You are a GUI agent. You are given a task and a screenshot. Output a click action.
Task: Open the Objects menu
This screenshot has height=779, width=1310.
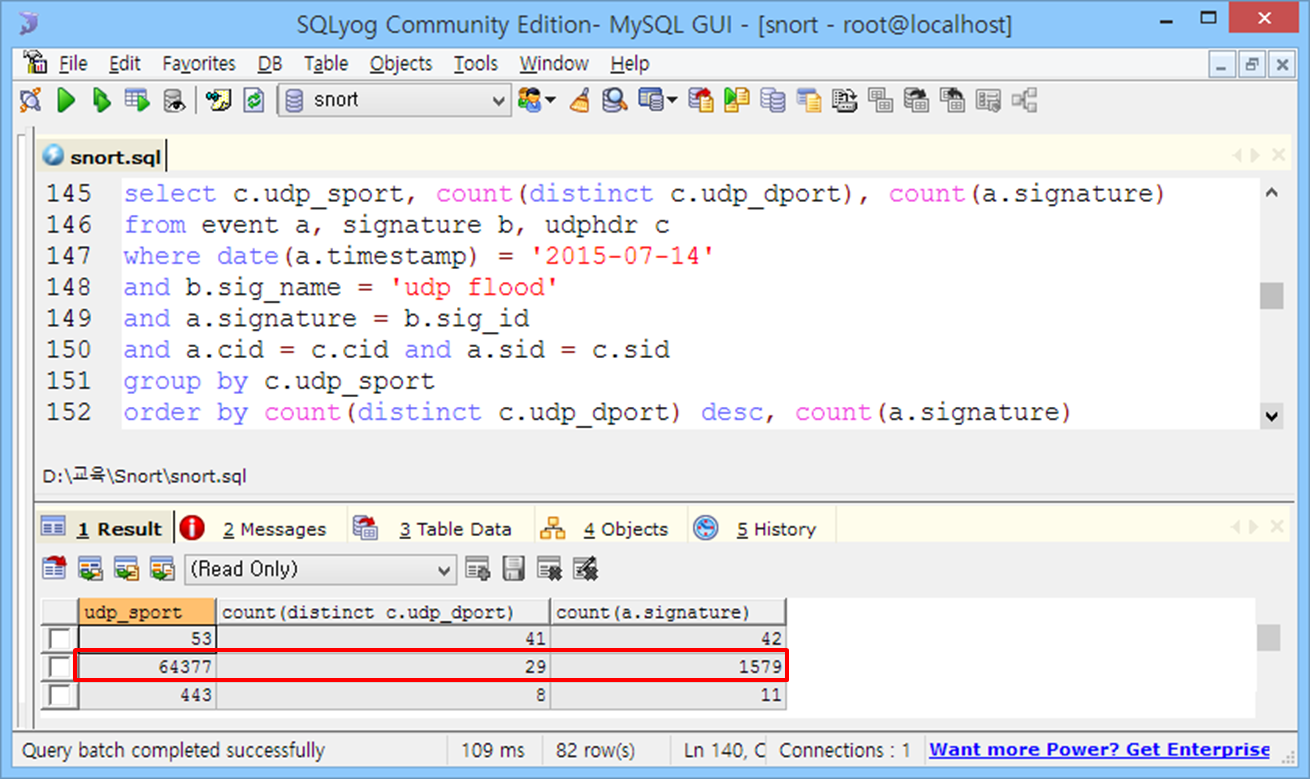pyautogui.click(x=401, y=64)
